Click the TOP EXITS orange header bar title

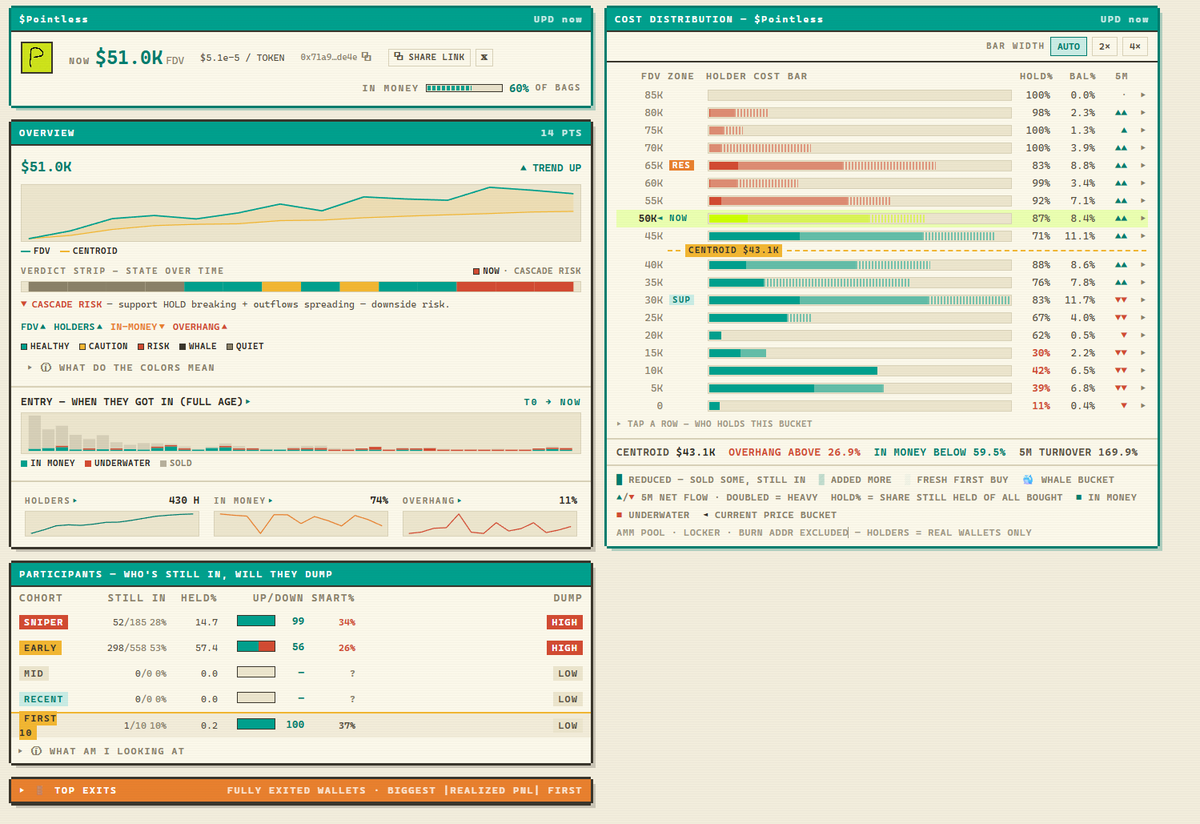click(x=85, y=791)
